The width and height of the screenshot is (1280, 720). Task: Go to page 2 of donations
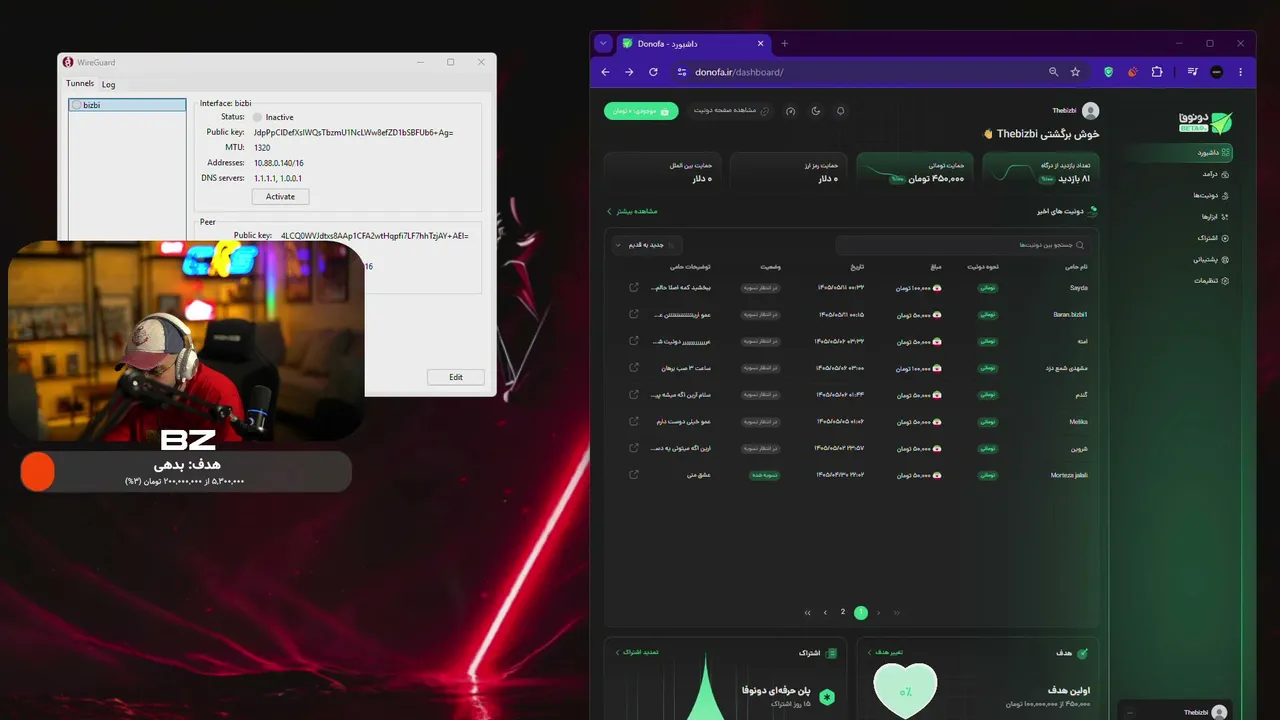click(x=843, y=612)
